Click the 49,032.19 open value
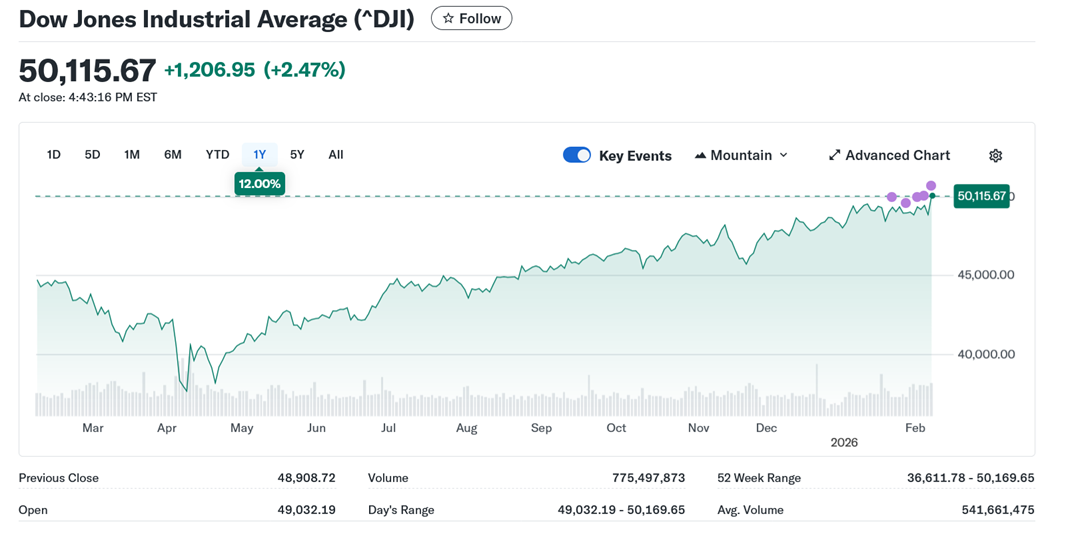 tap(306, 510)
